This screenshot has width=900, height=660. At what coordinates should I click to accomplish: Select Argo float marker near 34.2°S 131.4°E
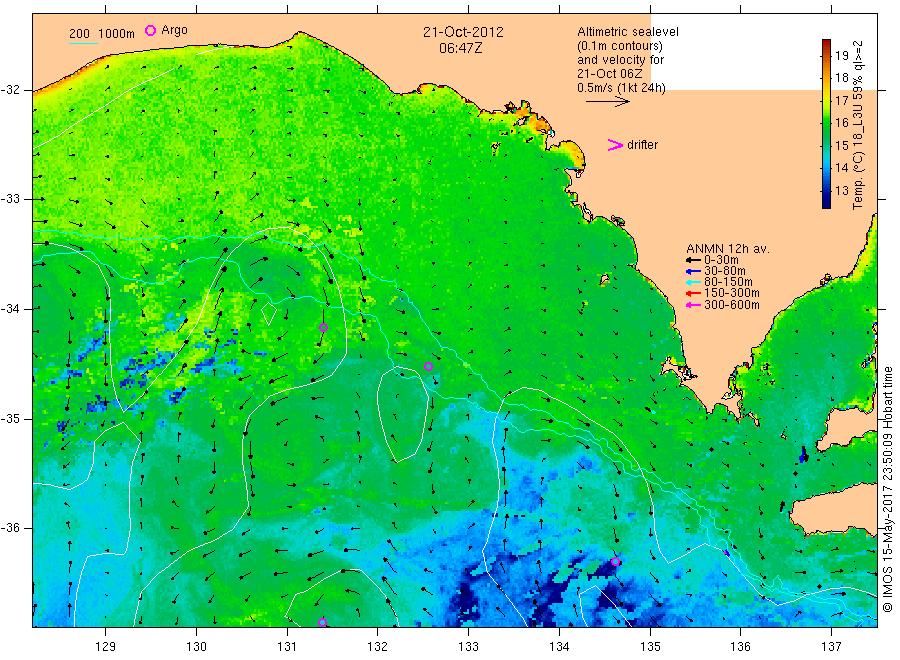pyautogui.click(x=323, y=328)
